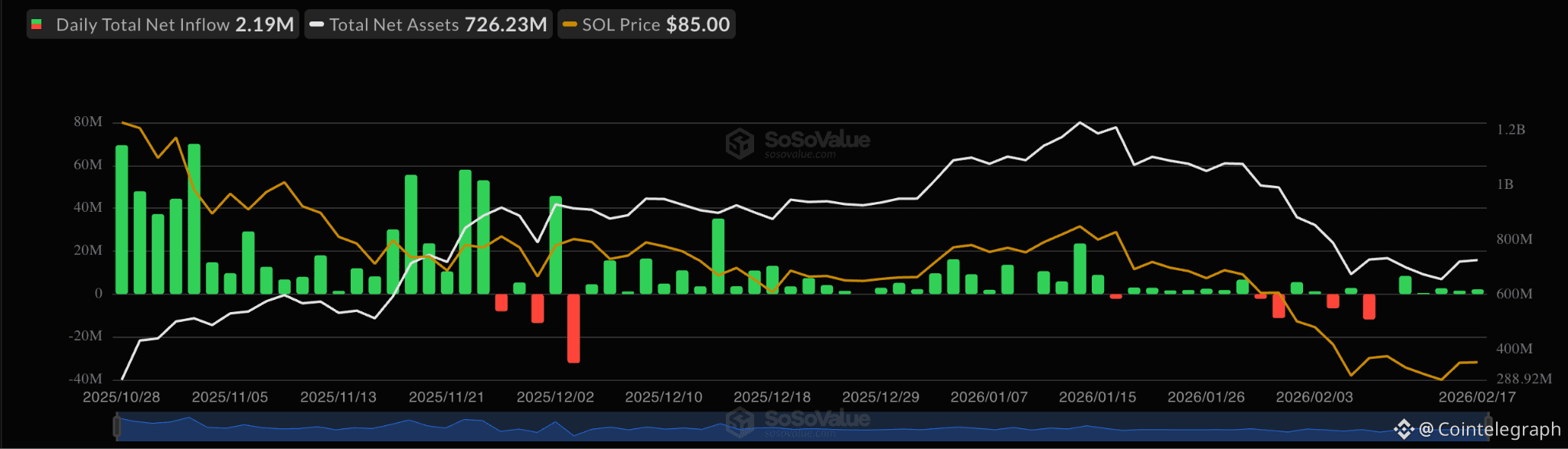The image size is (1568, 449).
Task: Select the 2025/12/18 date label
Action: [x=772, y=397]
